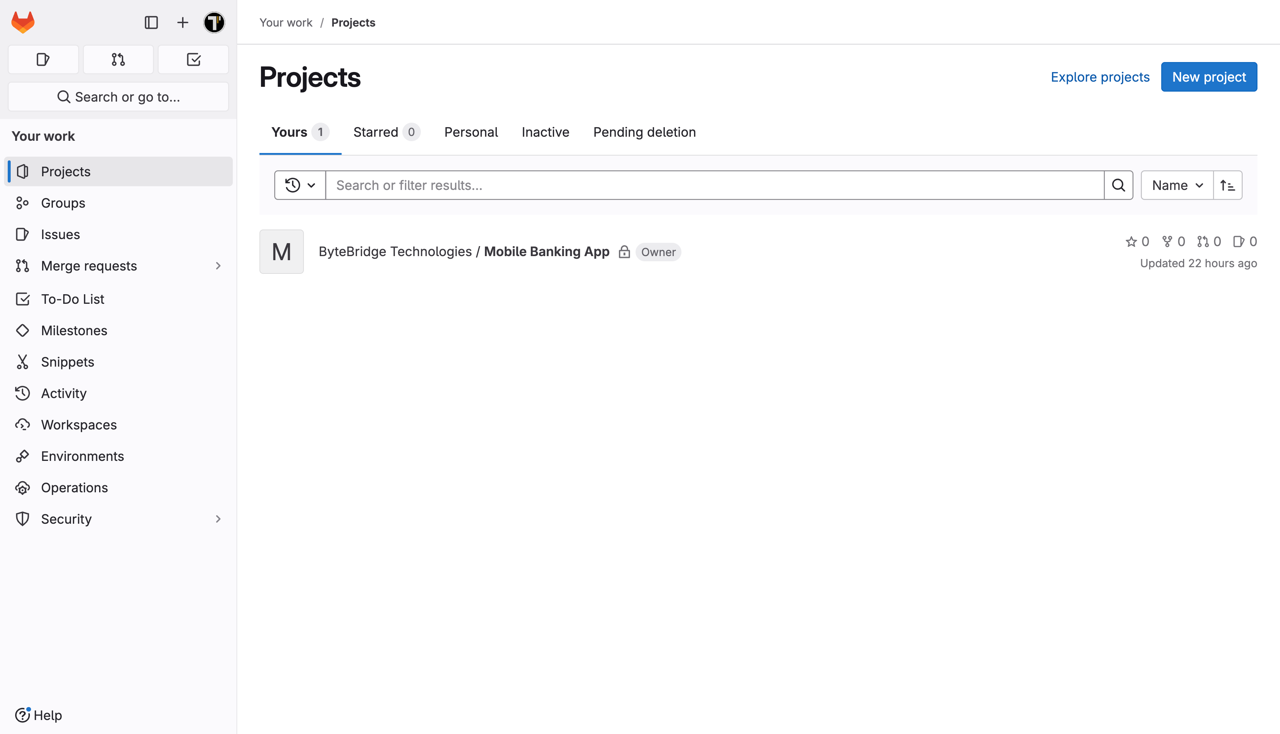Screen dimensions: 1280x734
Task: Toggle the sort direction for projects
Action: pos(1228,185)
